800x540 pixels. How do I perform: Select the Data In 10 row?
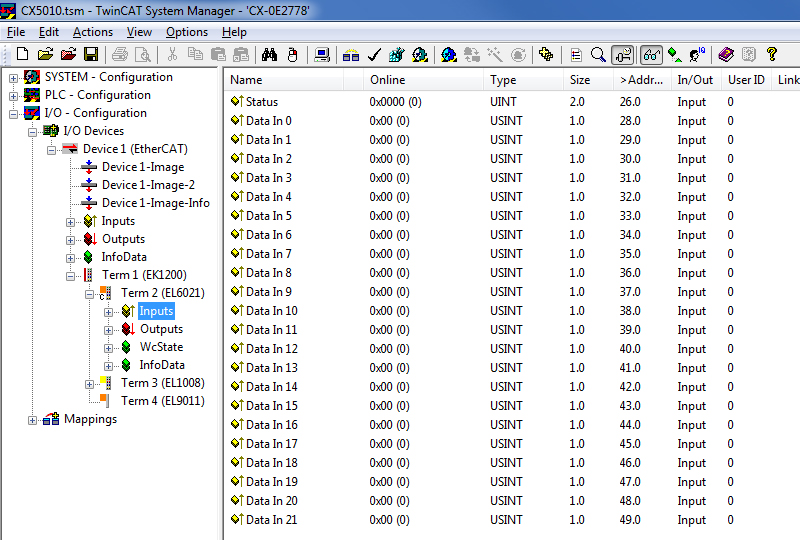click(510, 310)
